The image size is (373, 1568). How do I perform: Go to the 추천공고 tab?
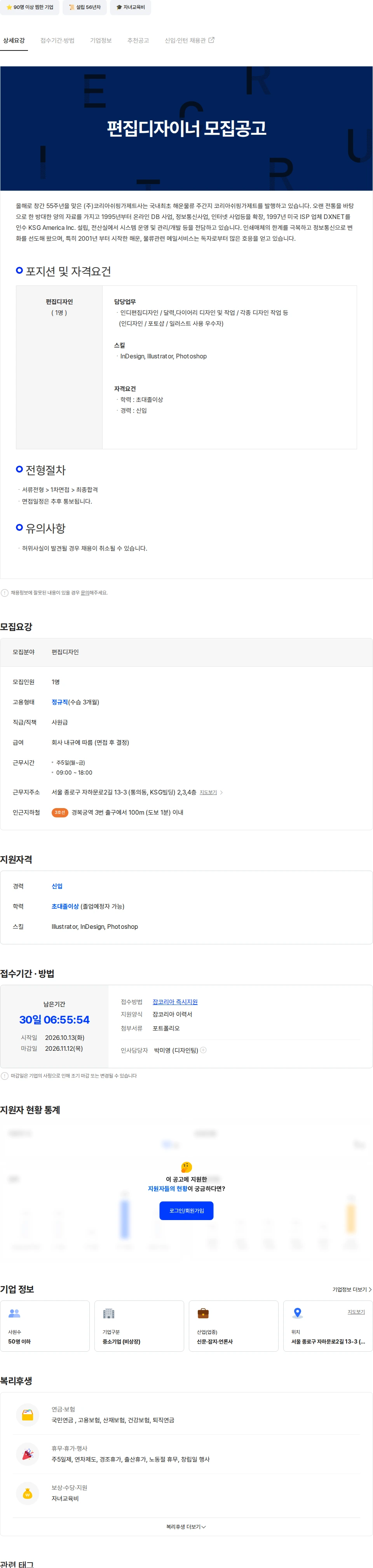click(x=138, y=40)
